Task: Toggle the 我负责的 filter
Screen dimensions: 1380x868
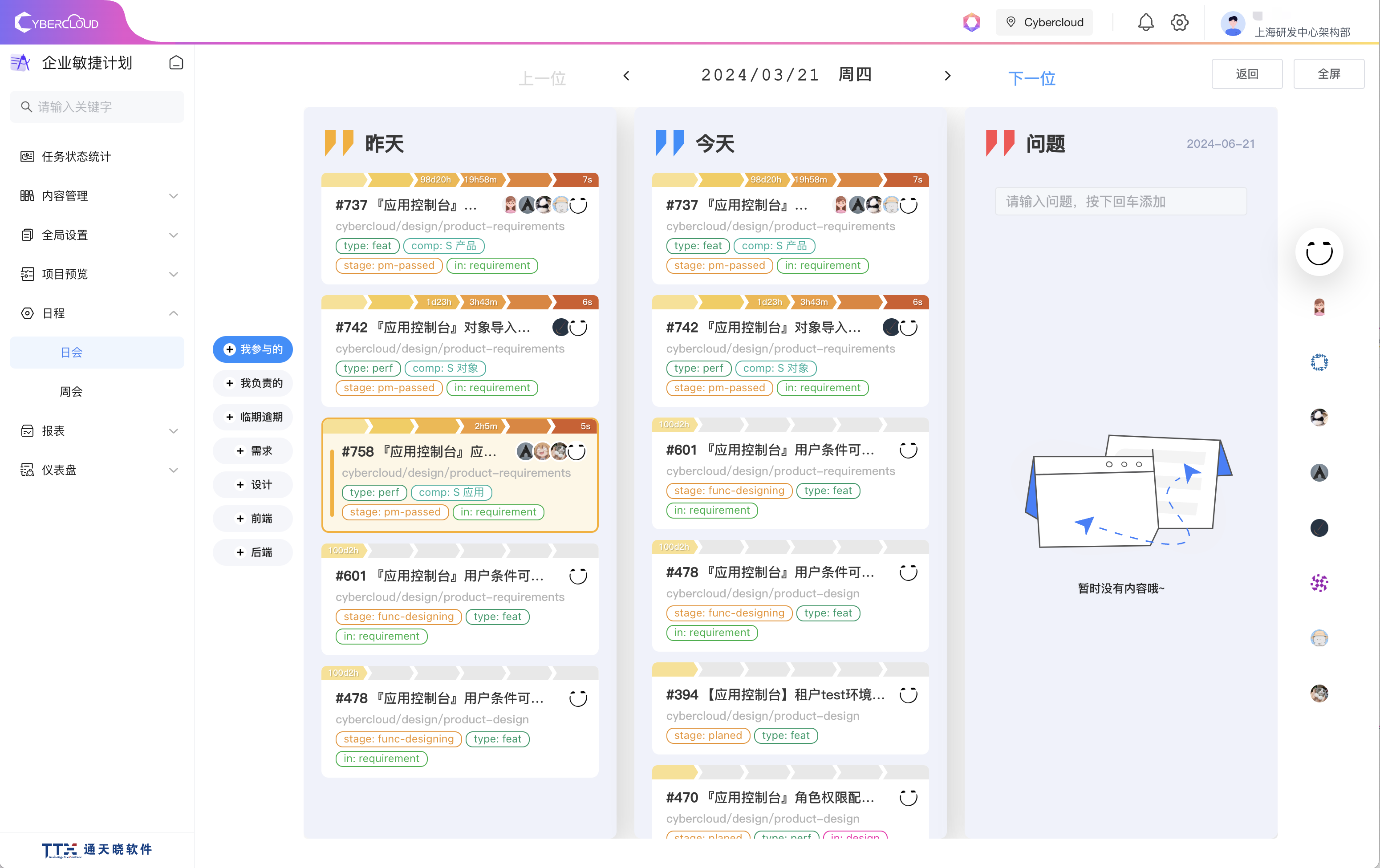Action: (x=253, y=383)
